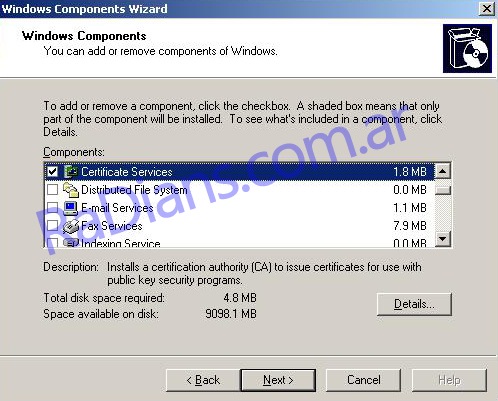The image size is (498, 401).
Task: Tick the Fax Services checkbox
Action: coord(52,226)
